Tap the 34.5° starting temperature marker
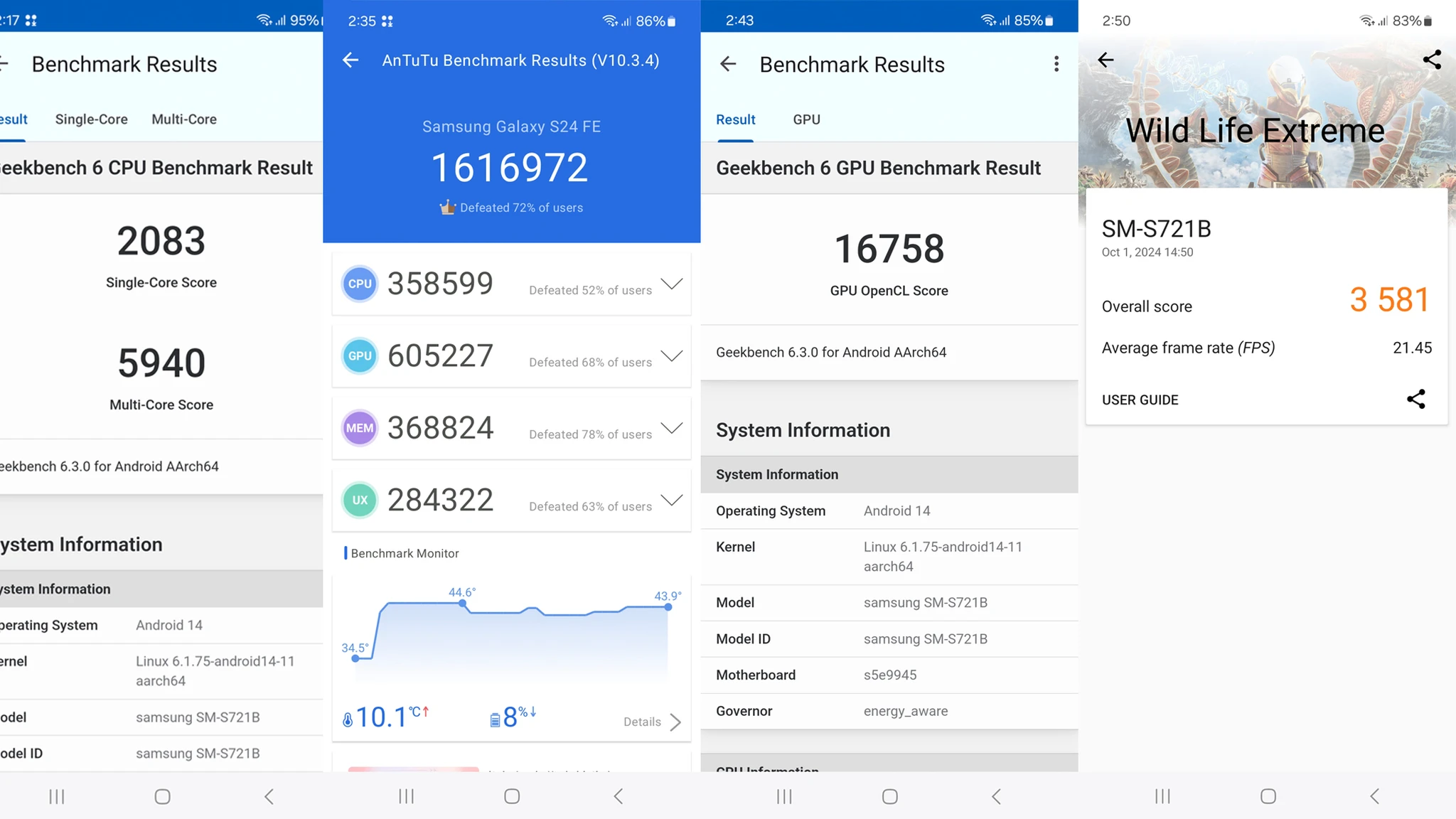Screen dimensions: 1456x819 pos(355,658)
